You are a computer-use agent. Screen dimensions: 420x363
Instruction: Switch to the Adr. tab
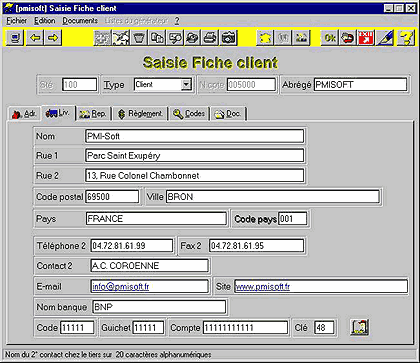(x=24, y=114)
